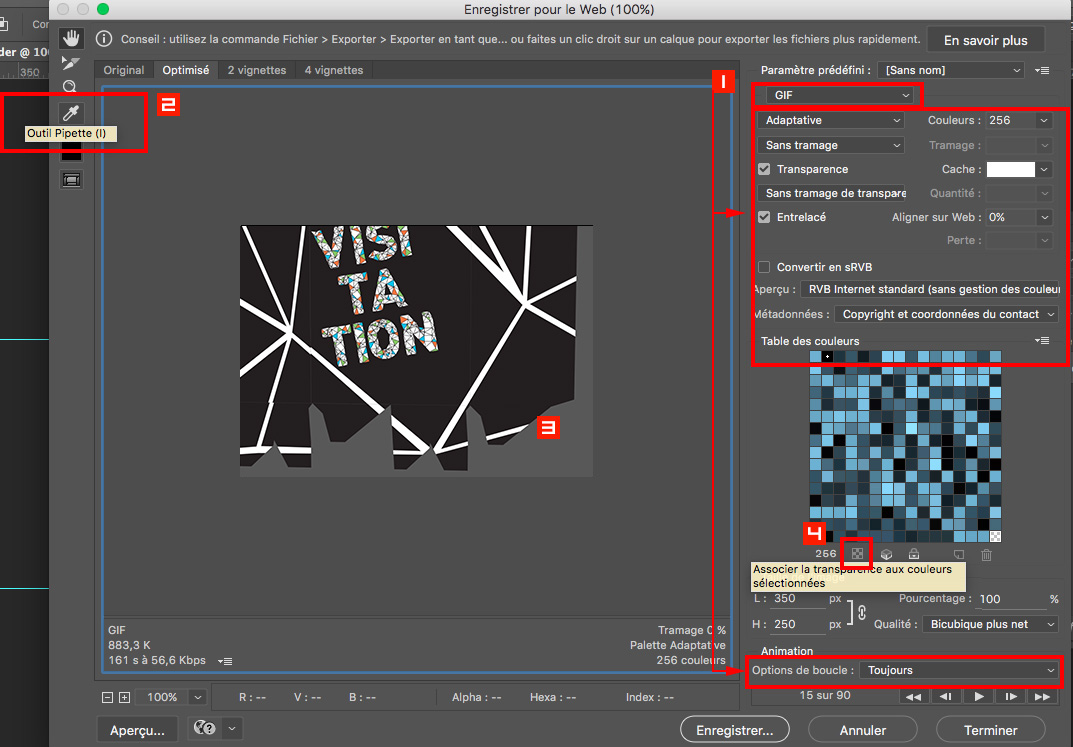This screenshot has width=1073, height=747.
Task: Click the Enregistrer button
Action: (734, 730)
